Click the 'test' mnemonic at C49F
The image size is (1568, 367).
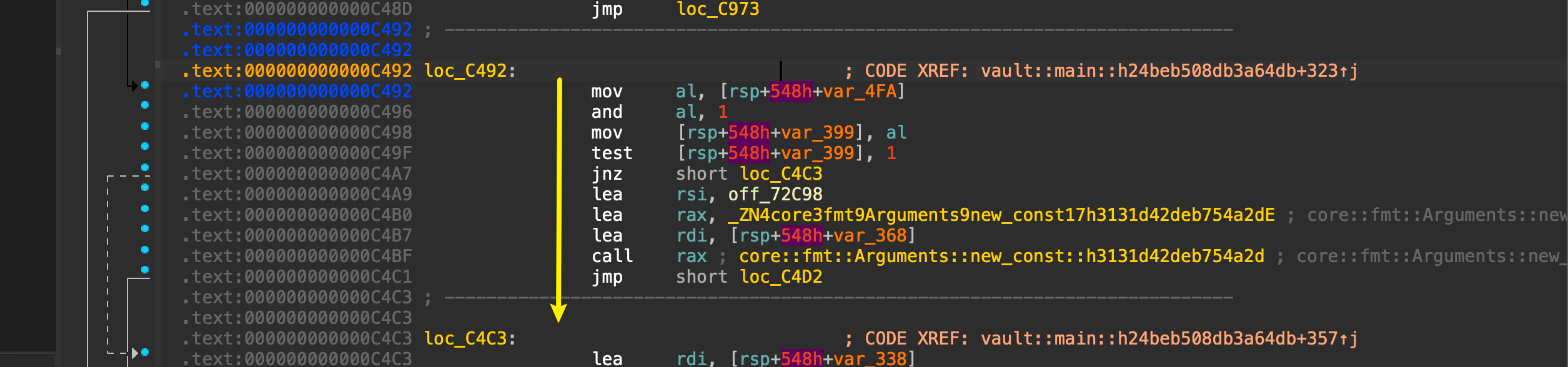coord(612,153)
